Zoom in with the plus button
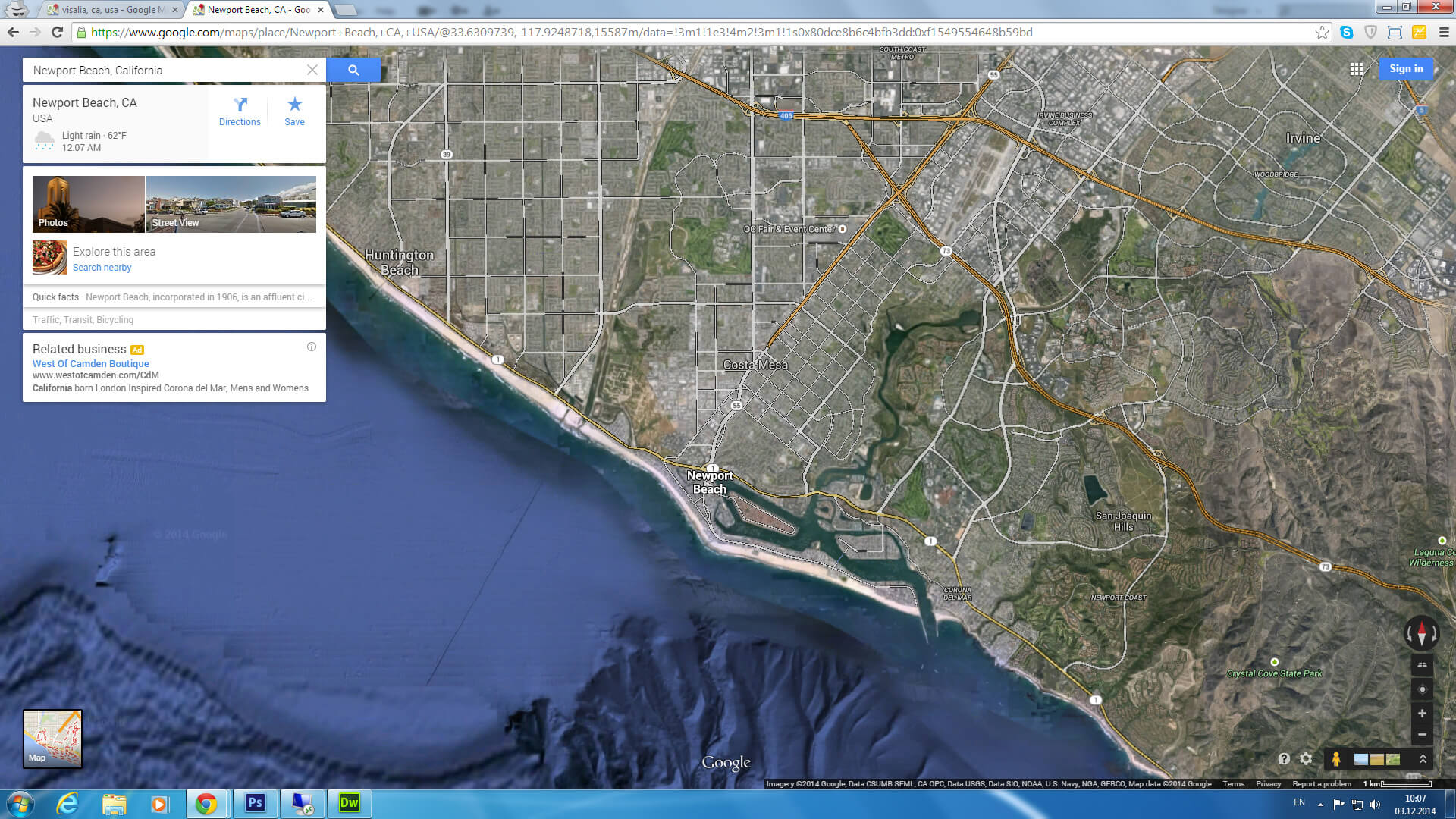 (1422, 713)
